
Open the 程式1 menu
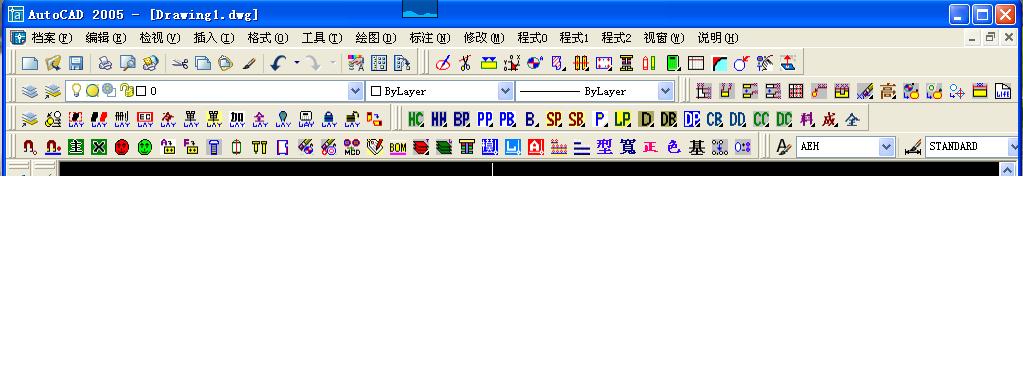(574, 38)
